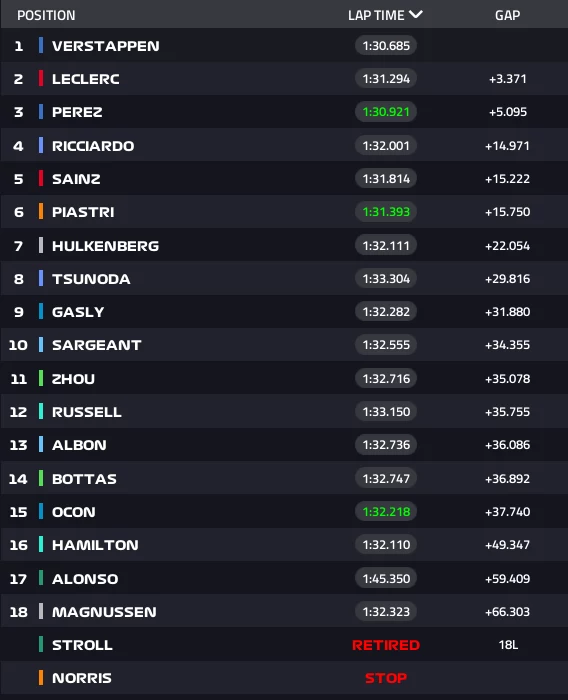Viewport: 568px width, 700px height.
Task: Click Norris's orange team color bar
Action: 41,678
